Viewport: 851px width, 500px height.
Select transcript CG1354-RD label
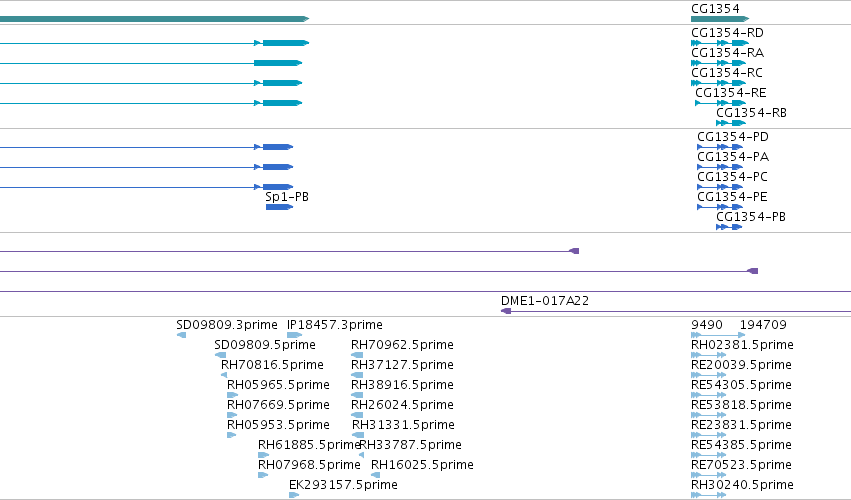coord(727,33)
